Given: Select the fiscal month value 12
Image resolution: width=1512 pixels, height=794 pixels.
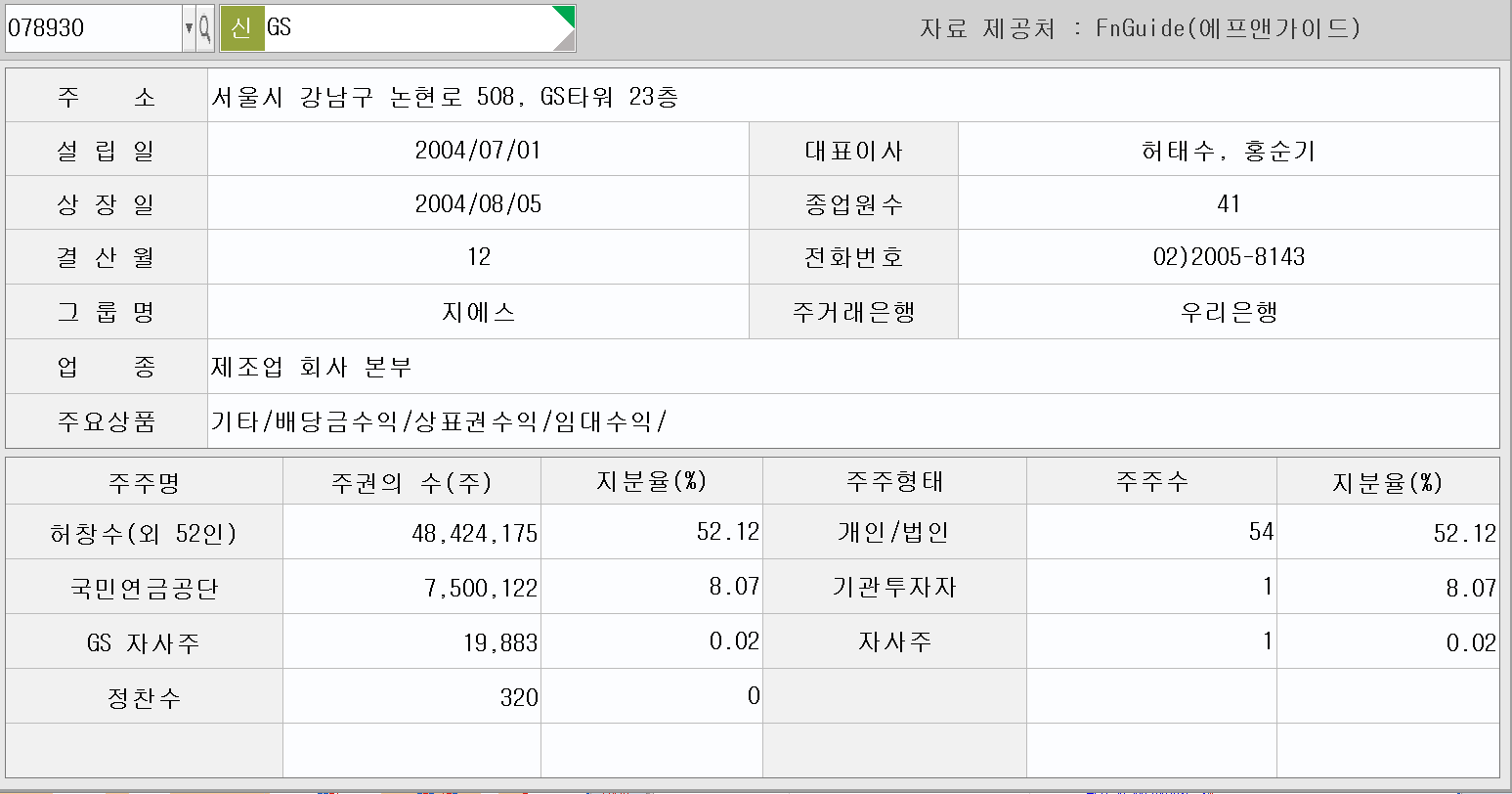Looking at the screenshot, I should [478, 257].
